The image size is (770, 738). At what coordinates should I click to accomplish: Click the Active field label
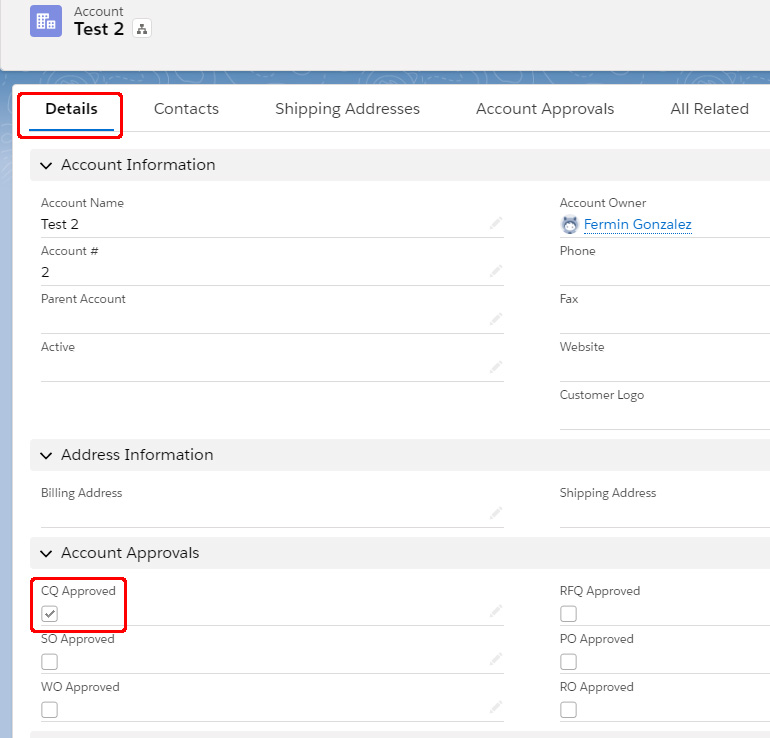coord(58,347)
